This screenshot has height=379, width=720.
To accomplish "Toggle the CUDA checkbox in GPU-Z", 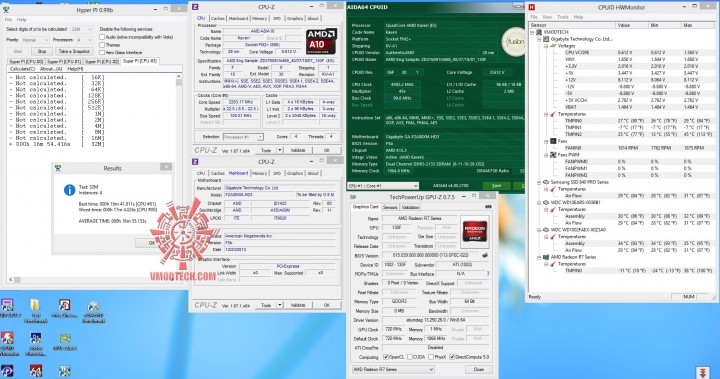I will point(410,357).
